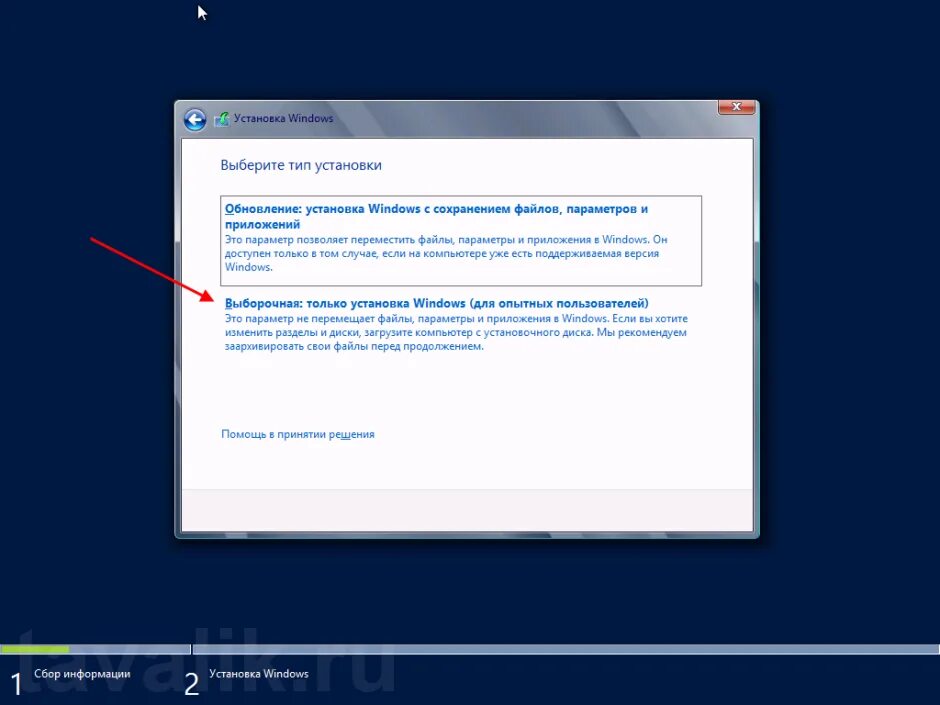Screen dimensions: 940x705
Task: Click the Windows Setup icon in title bar
Action: (222, 119)
